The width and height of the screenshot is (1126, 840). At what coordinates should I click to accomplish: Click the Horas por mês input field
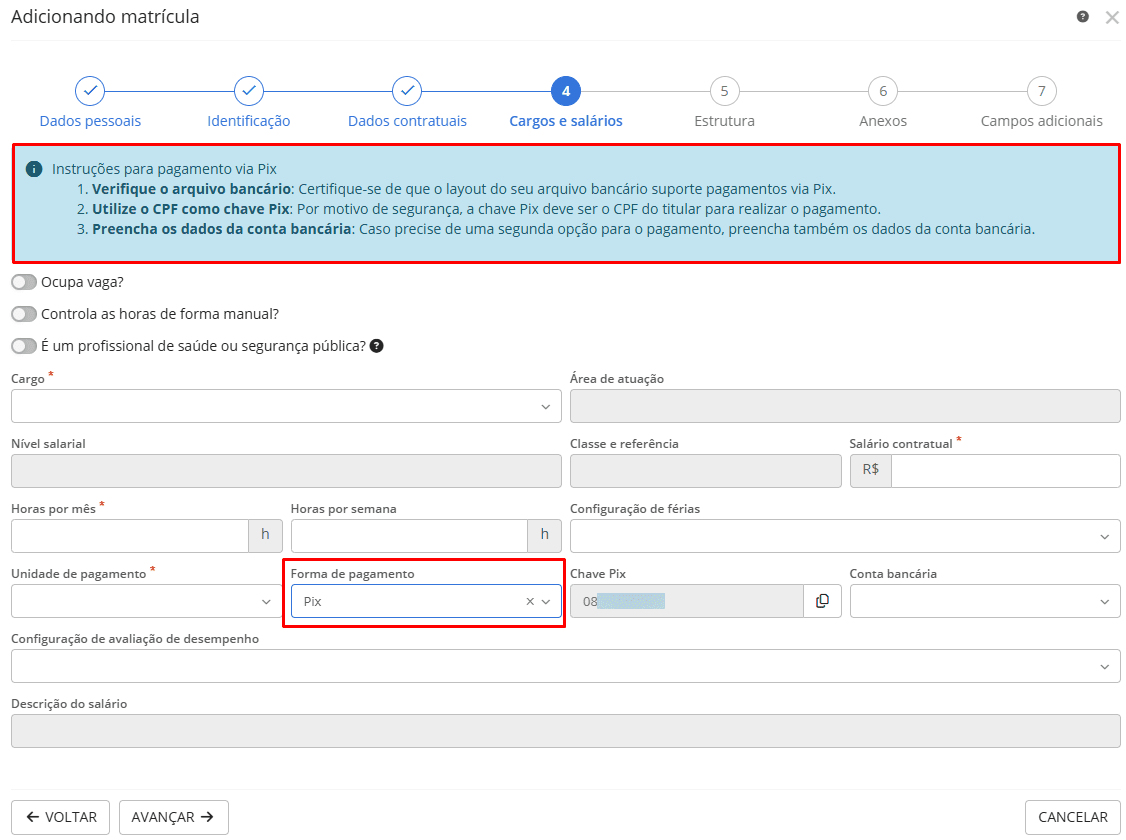point(130,536)
